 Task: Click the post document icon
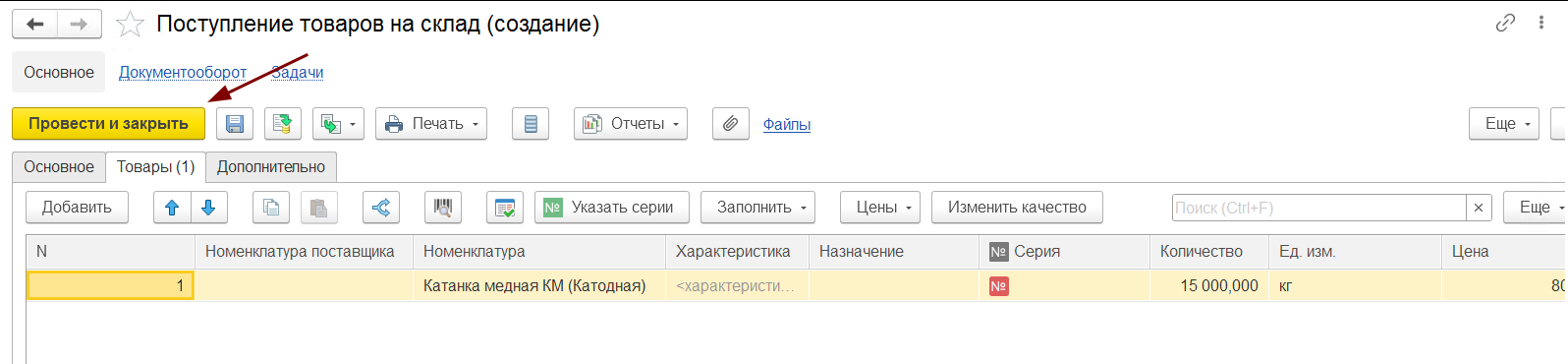(x=283, y=124)
